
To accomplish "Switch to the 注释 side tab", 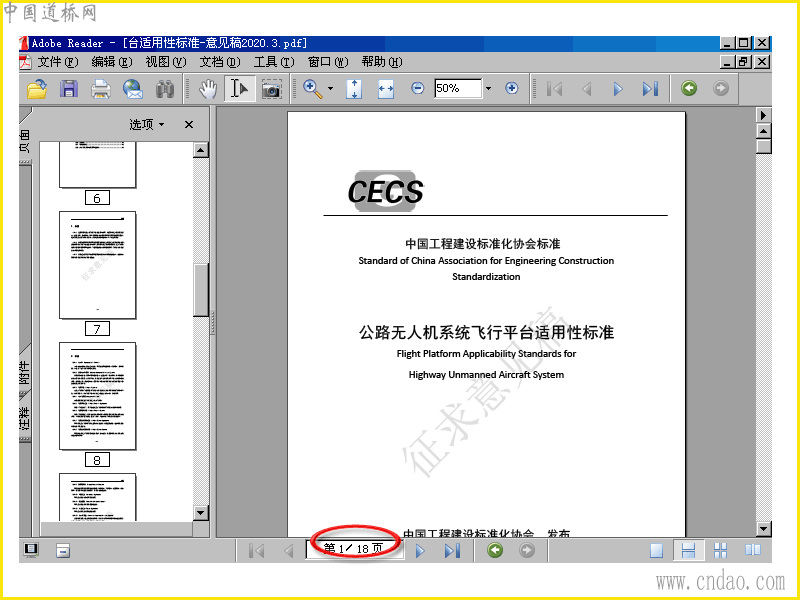I will pos(25,418).
